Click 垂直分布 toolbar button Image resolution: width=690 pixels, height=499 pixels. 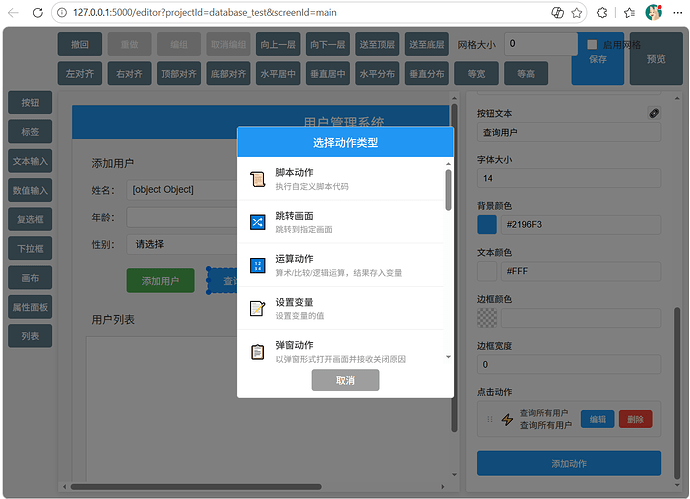(x=427, y=73)
